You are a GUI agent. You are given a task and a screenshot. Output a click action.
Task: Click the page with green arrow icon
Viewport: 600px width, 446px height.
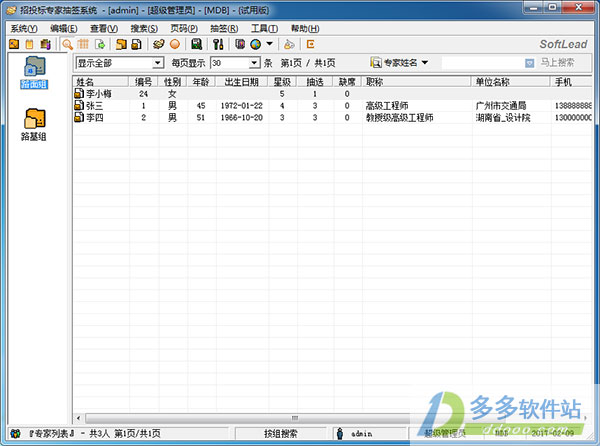tap(100, 44)
